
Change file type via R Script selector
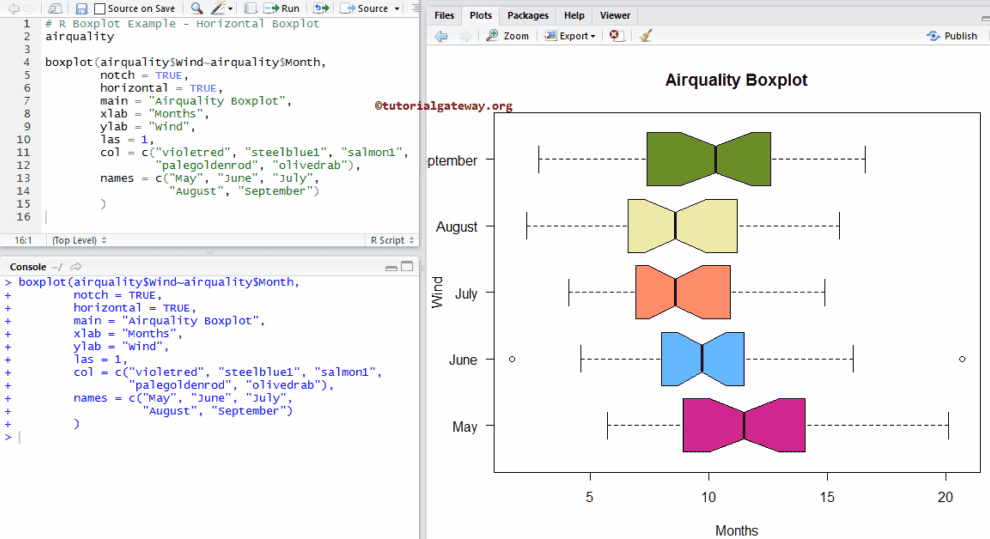(x=392, y=240)
